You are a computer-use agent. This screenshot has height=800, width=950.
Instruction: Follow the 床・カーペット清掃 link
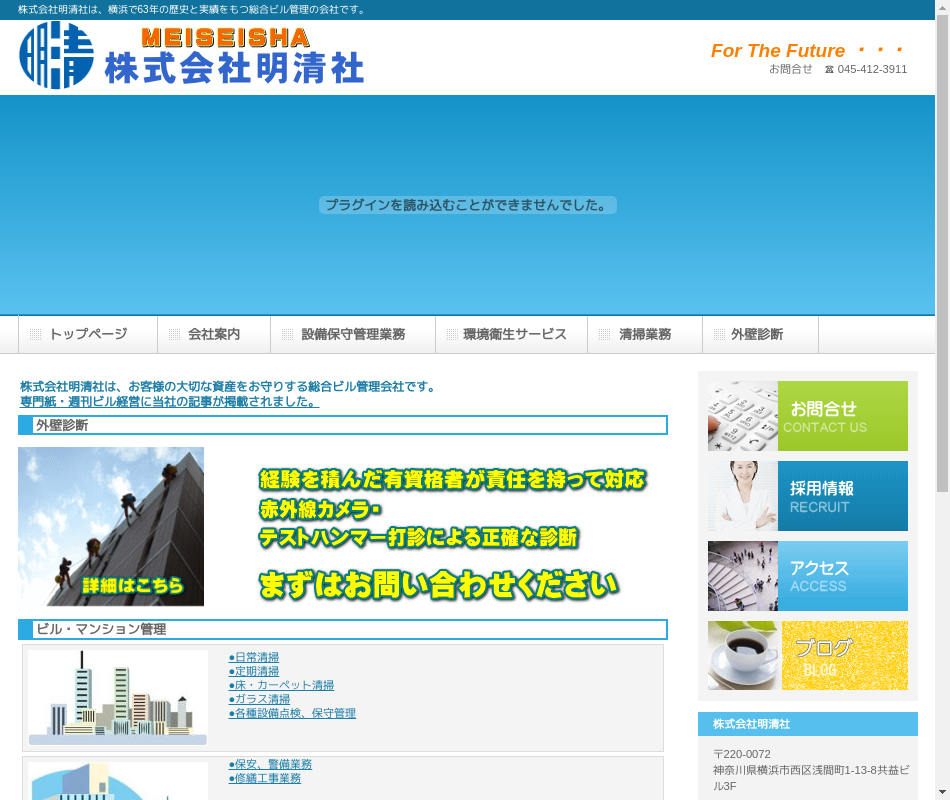click(281, 685)
